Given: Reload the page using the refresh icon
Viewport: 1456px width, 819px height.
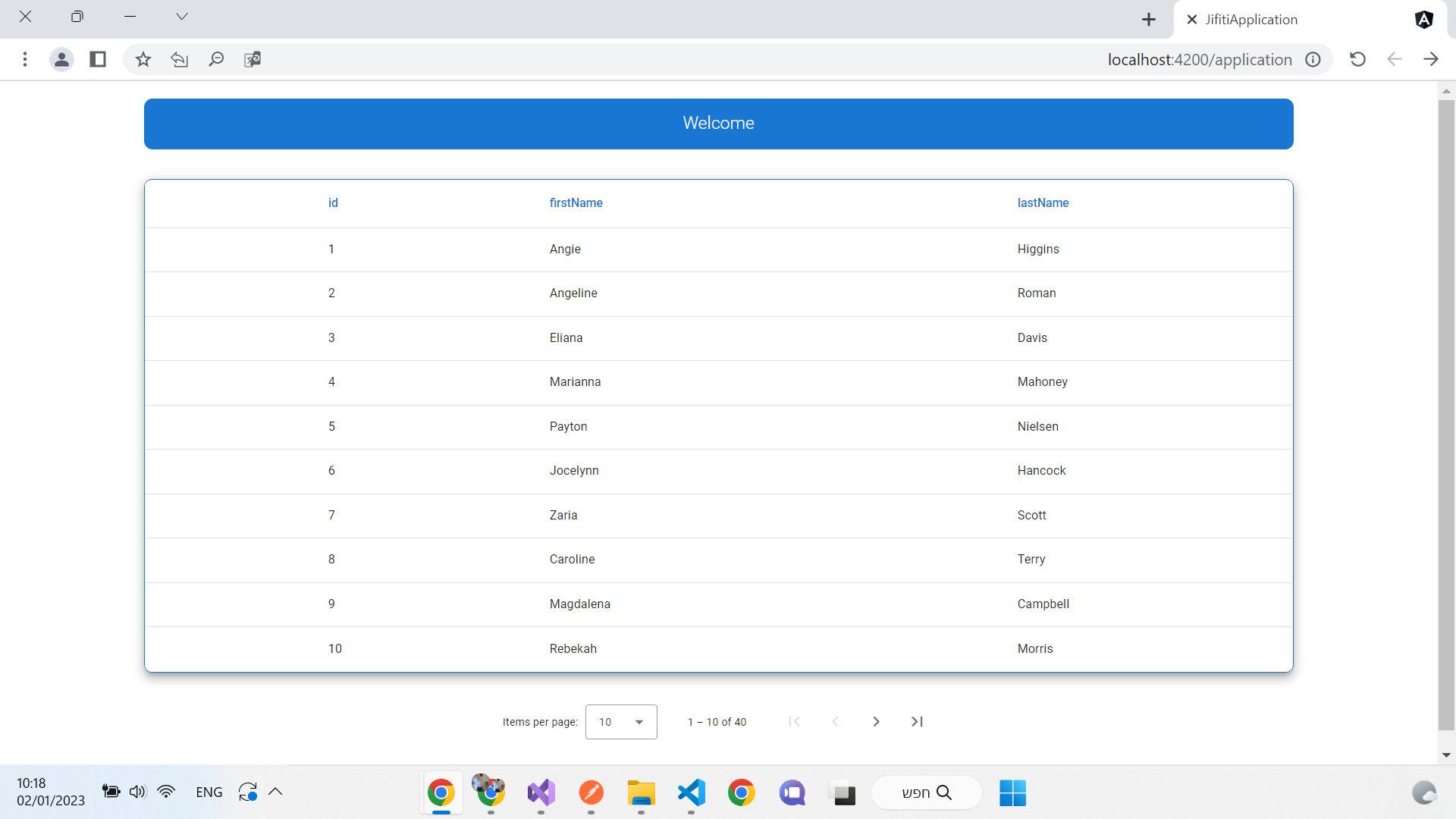Looking at the screenshot, I should click(1357, 59).
